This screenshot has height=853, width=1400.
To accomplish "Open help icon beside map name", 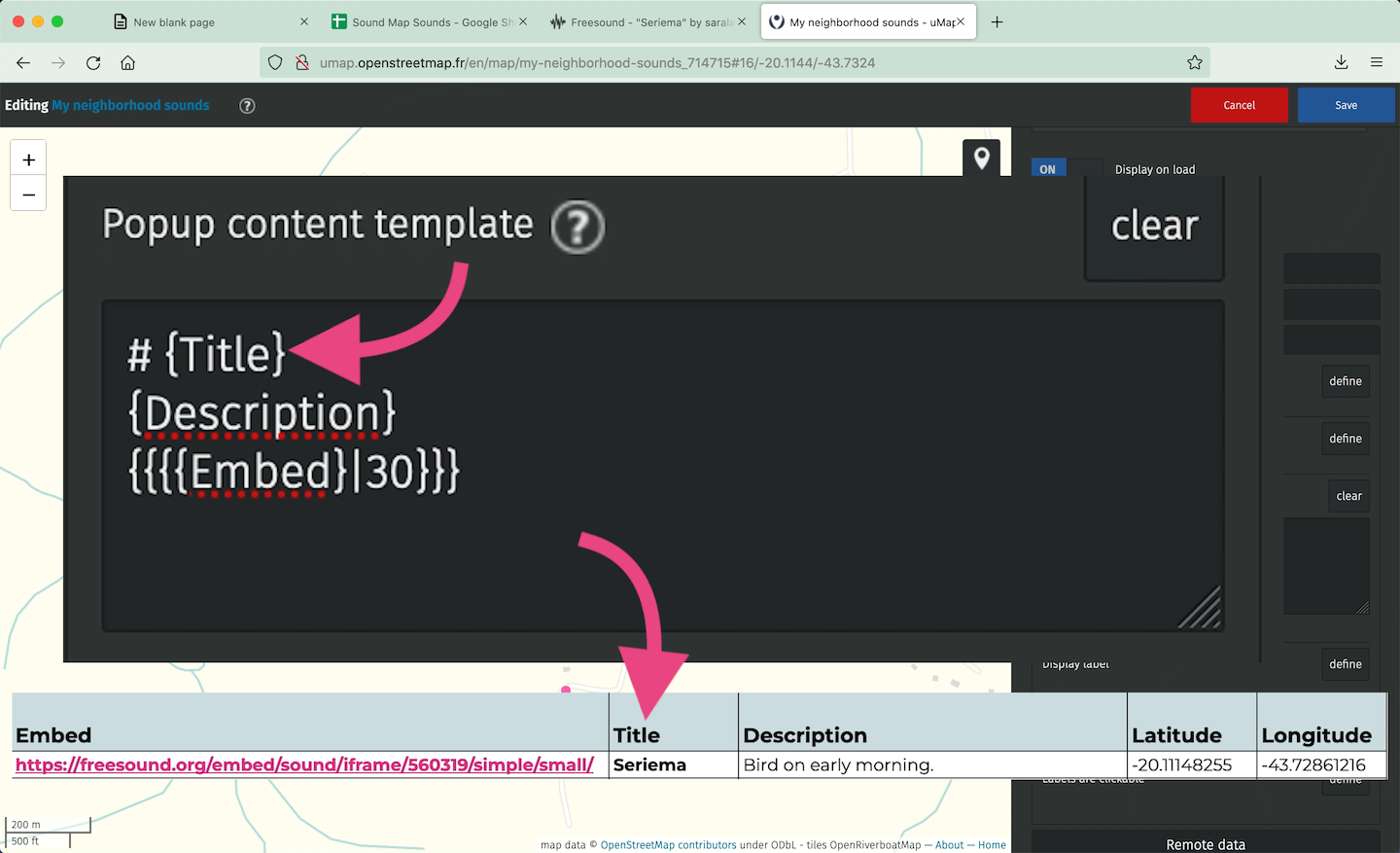I will pos(247,106).
